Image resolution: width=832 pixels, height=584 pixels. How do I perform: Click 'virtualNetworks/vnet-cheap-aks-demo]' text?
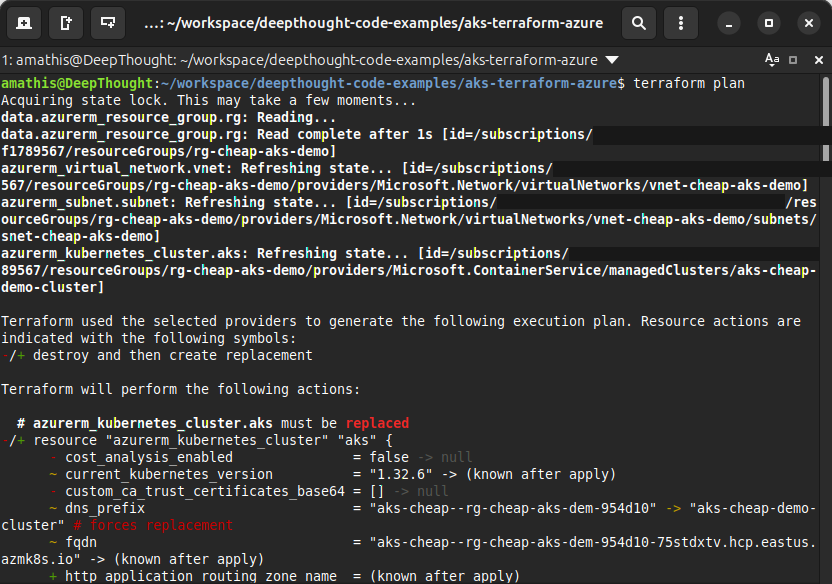click(664, 185)
